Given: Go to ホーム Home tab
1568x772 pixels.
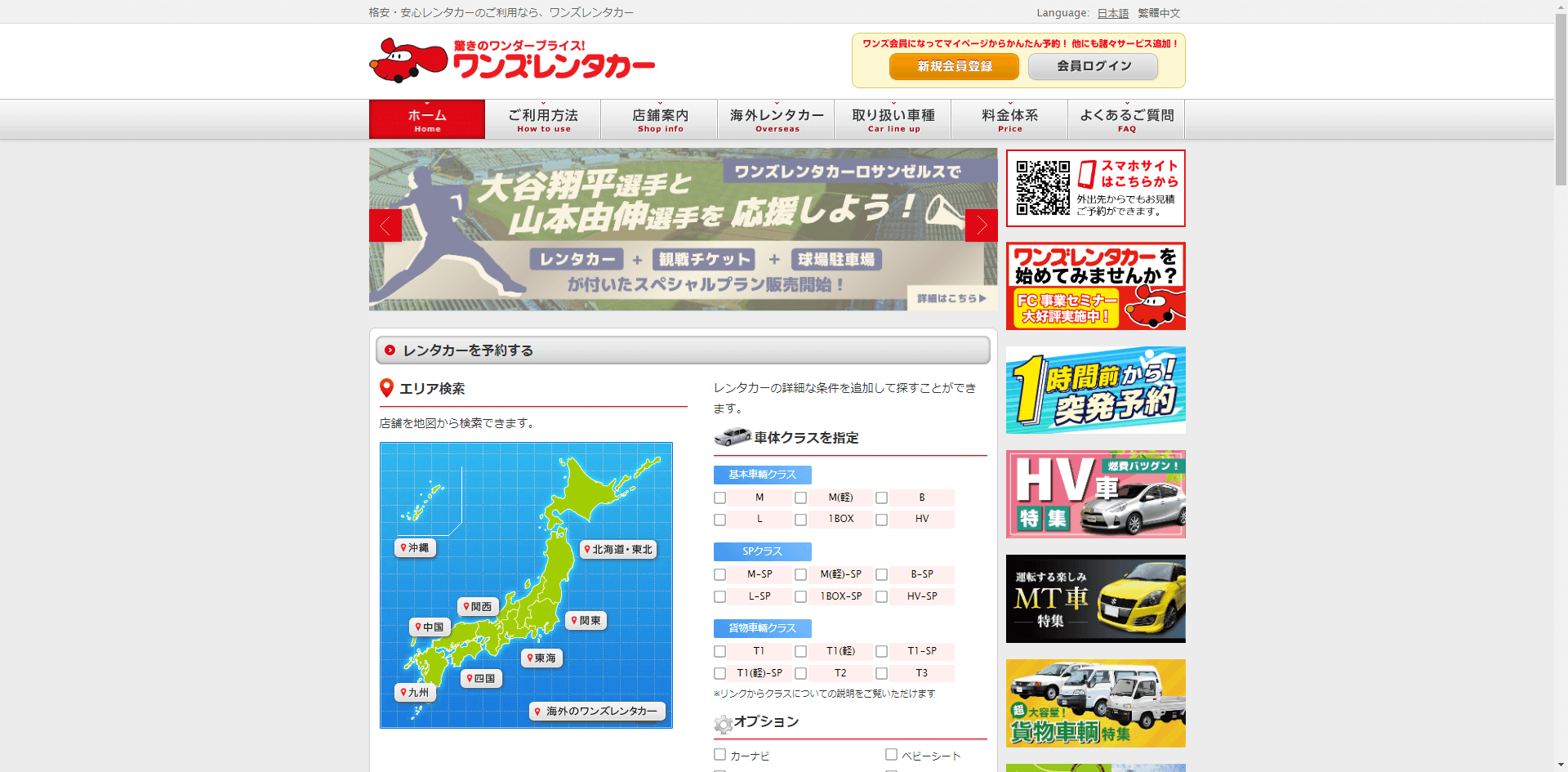Looking at the screenshot, I should (x=427, y=119).
